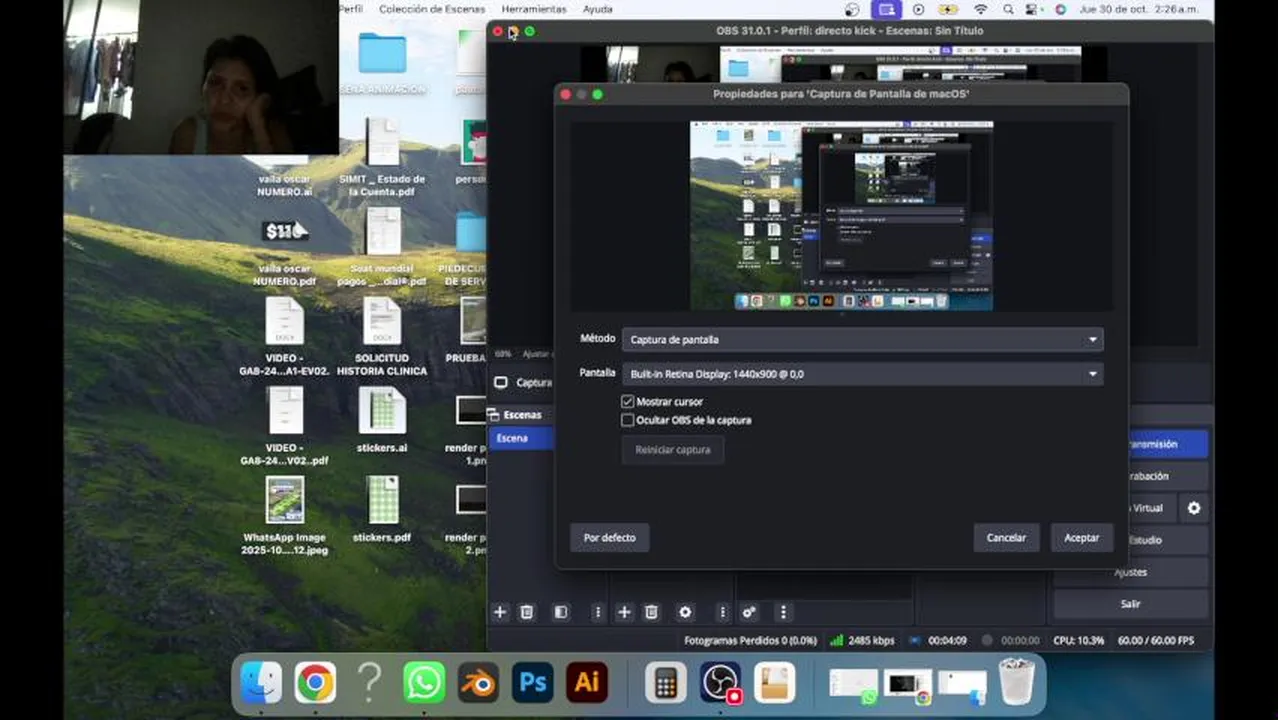The height and width of the screenshot is (720, 1278).
Task: Click the Estudio mode button
Action: (1167, 540)
